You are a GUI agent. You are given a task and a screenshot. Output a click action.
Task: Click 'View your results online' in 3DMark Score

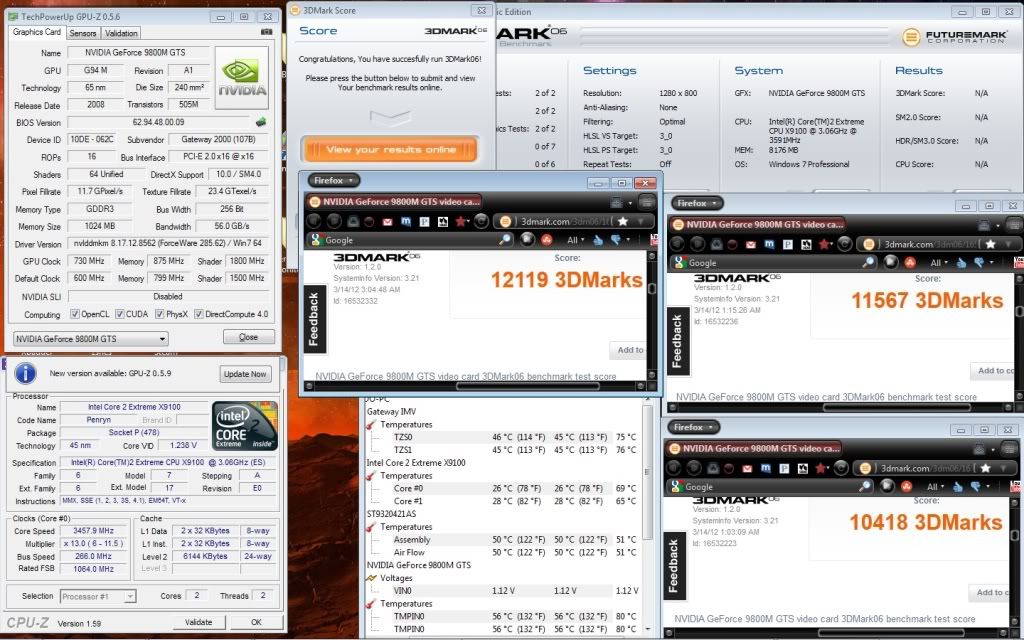click(390, 150)
